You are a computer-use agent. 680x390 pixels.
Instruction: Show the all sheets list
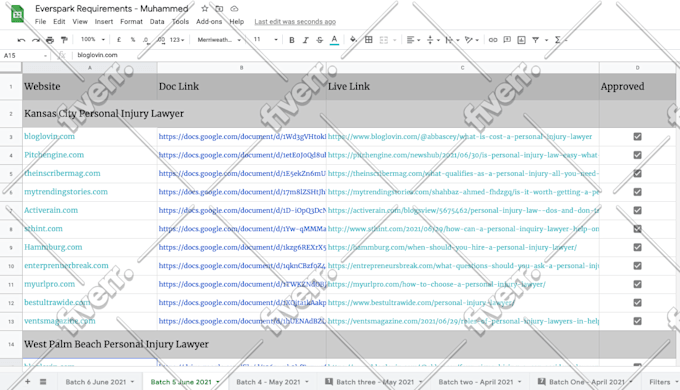pos(43,382)
